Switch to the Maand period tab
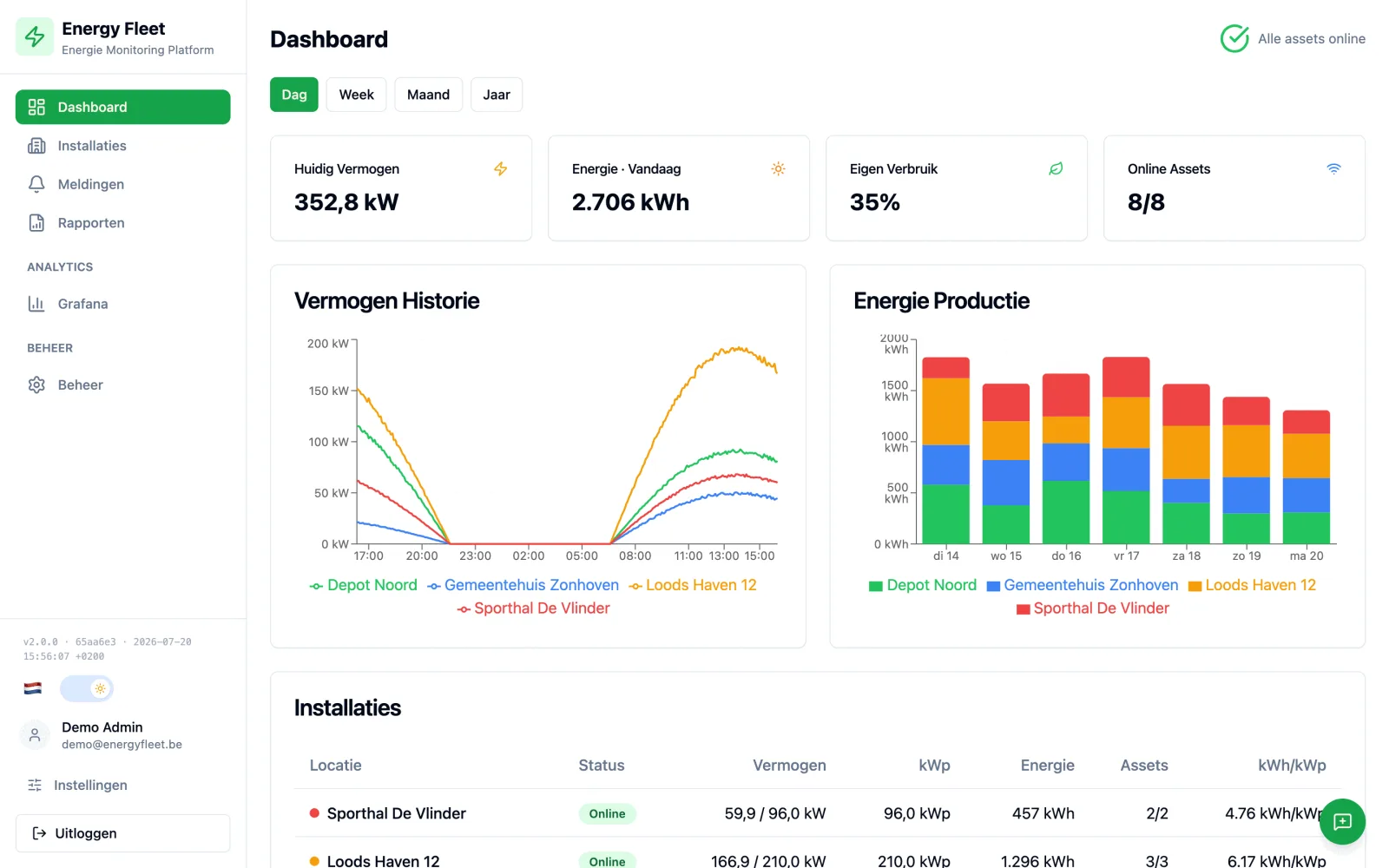This screenshot has height=868, width=1389. click(428, 95)
